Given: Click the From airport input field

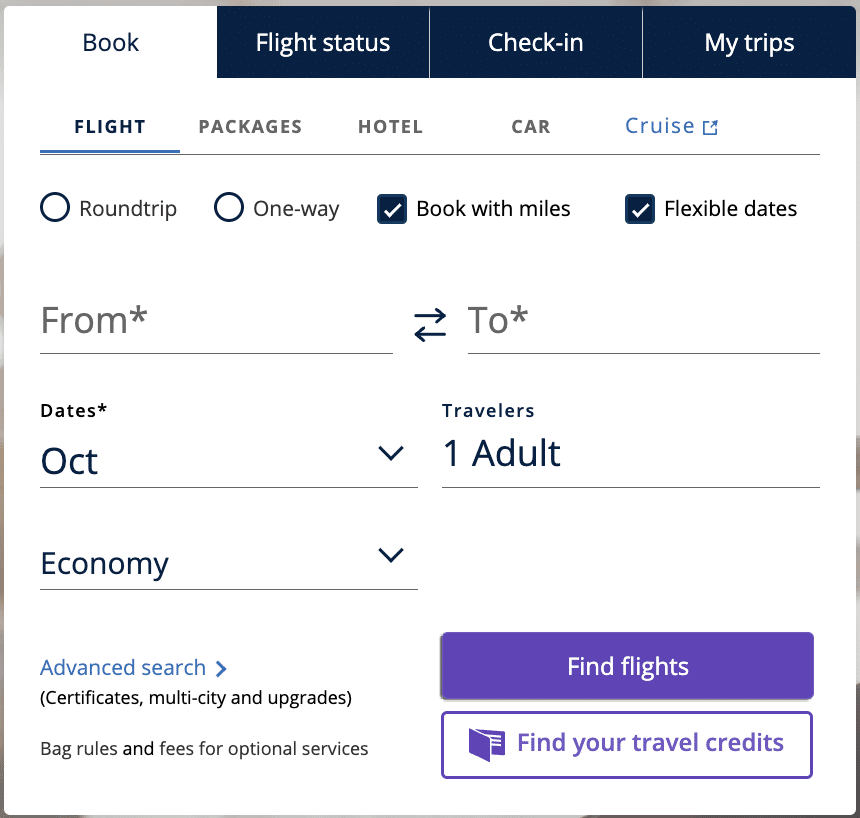Looking at the screenshot, I should [x=216, y=322].
